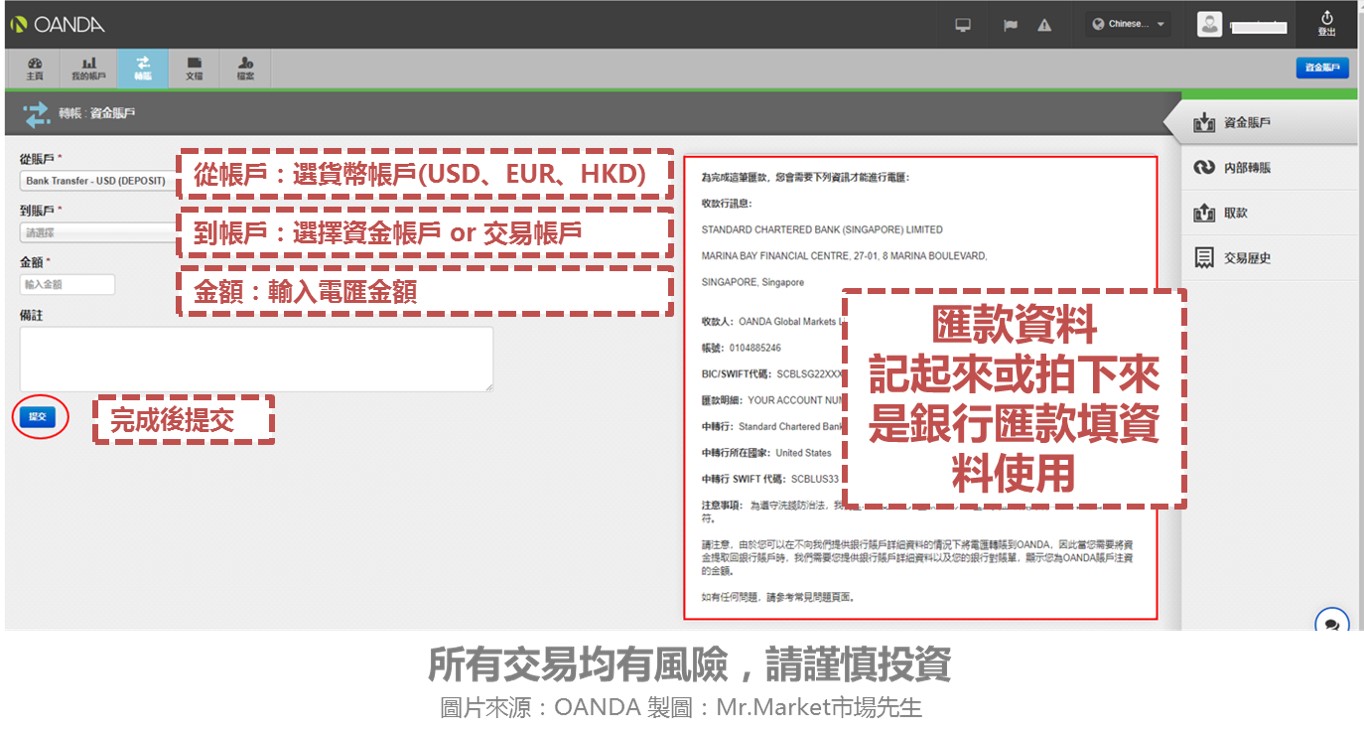
Task: Click the 備註 remarks text area
Action: click(x=256, y=359)
